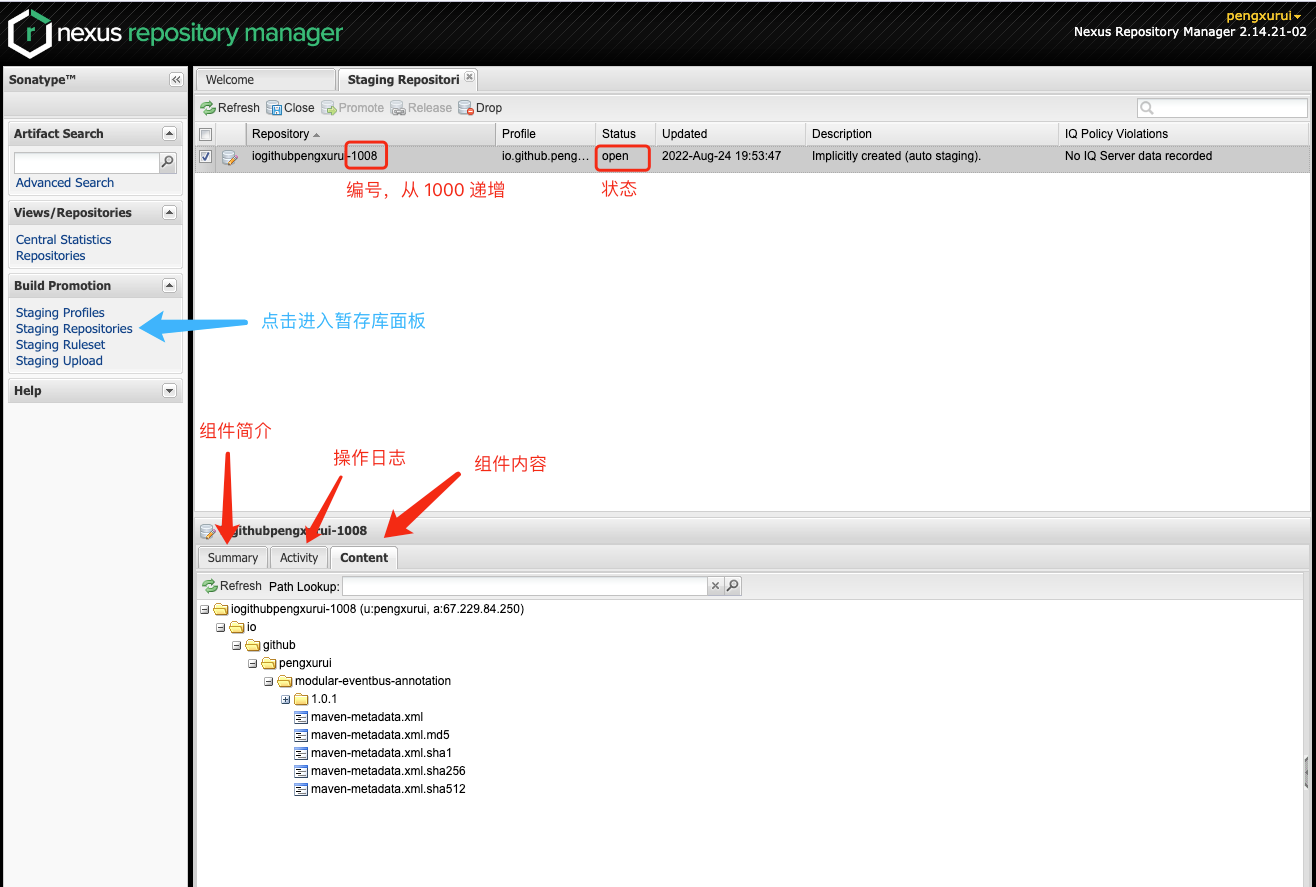
Task: Select maven-metadata.xml.sha1 in tree
Action: point(381,753)
